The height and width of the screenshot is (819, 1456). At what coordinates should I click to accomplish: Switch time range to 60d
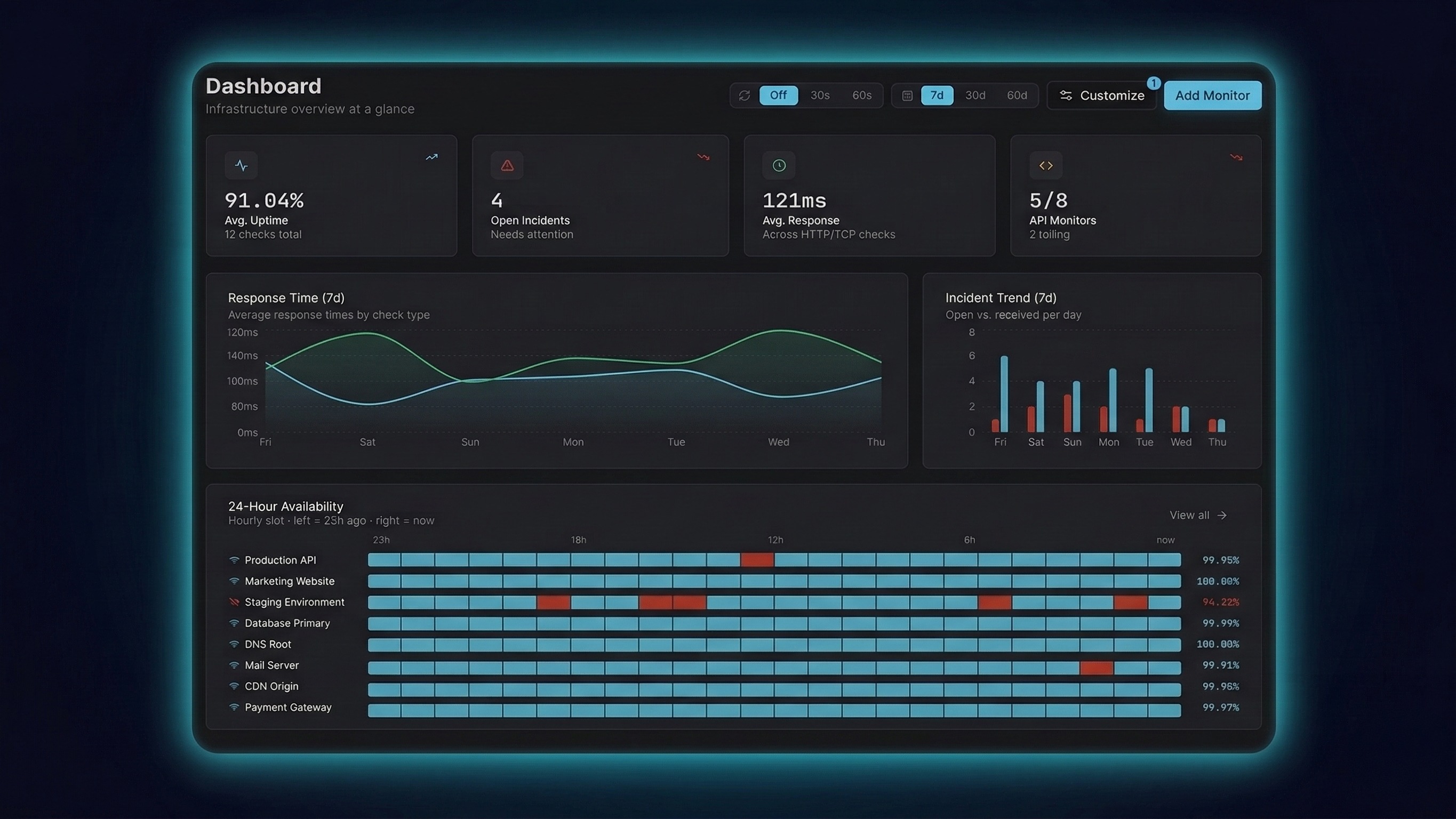1017,95
